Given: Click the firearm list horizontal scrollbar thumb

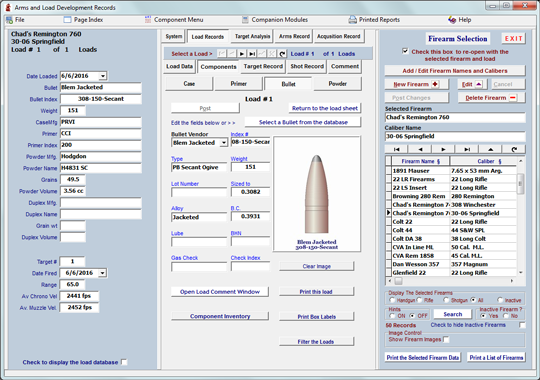Looking at the screenshot, I should (x=398, y=281).
